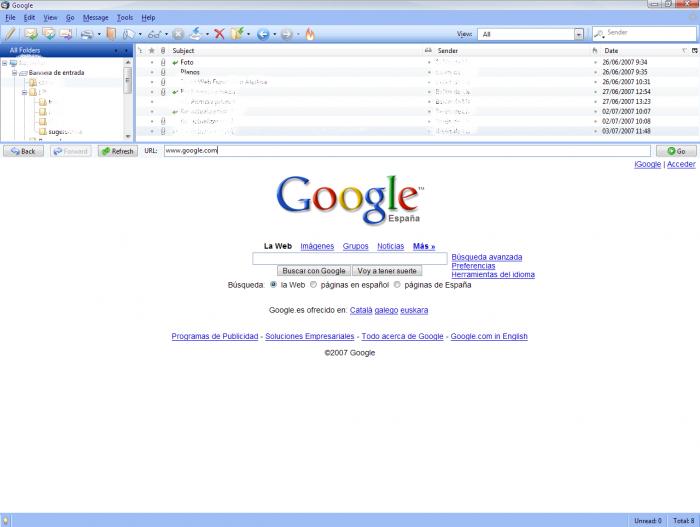Open the label tags dropdown arrow

[140, 34]
